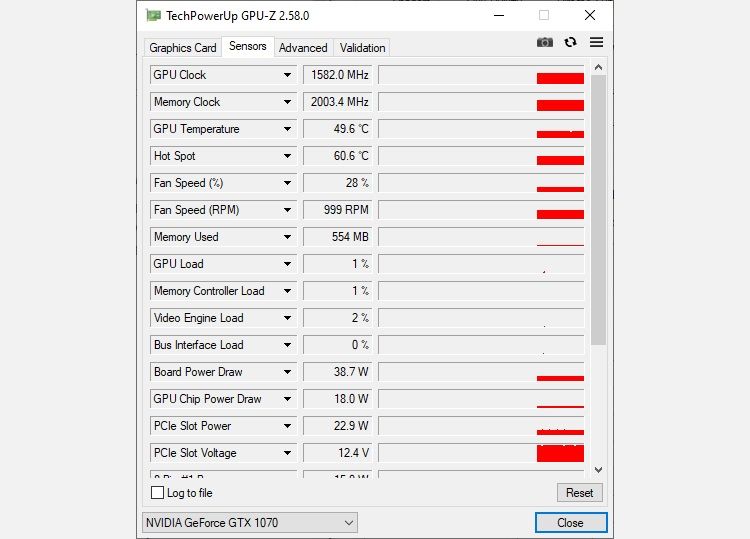Open the hamburger menu icon
Screen dimensions: 750x539
click(596, 43)
